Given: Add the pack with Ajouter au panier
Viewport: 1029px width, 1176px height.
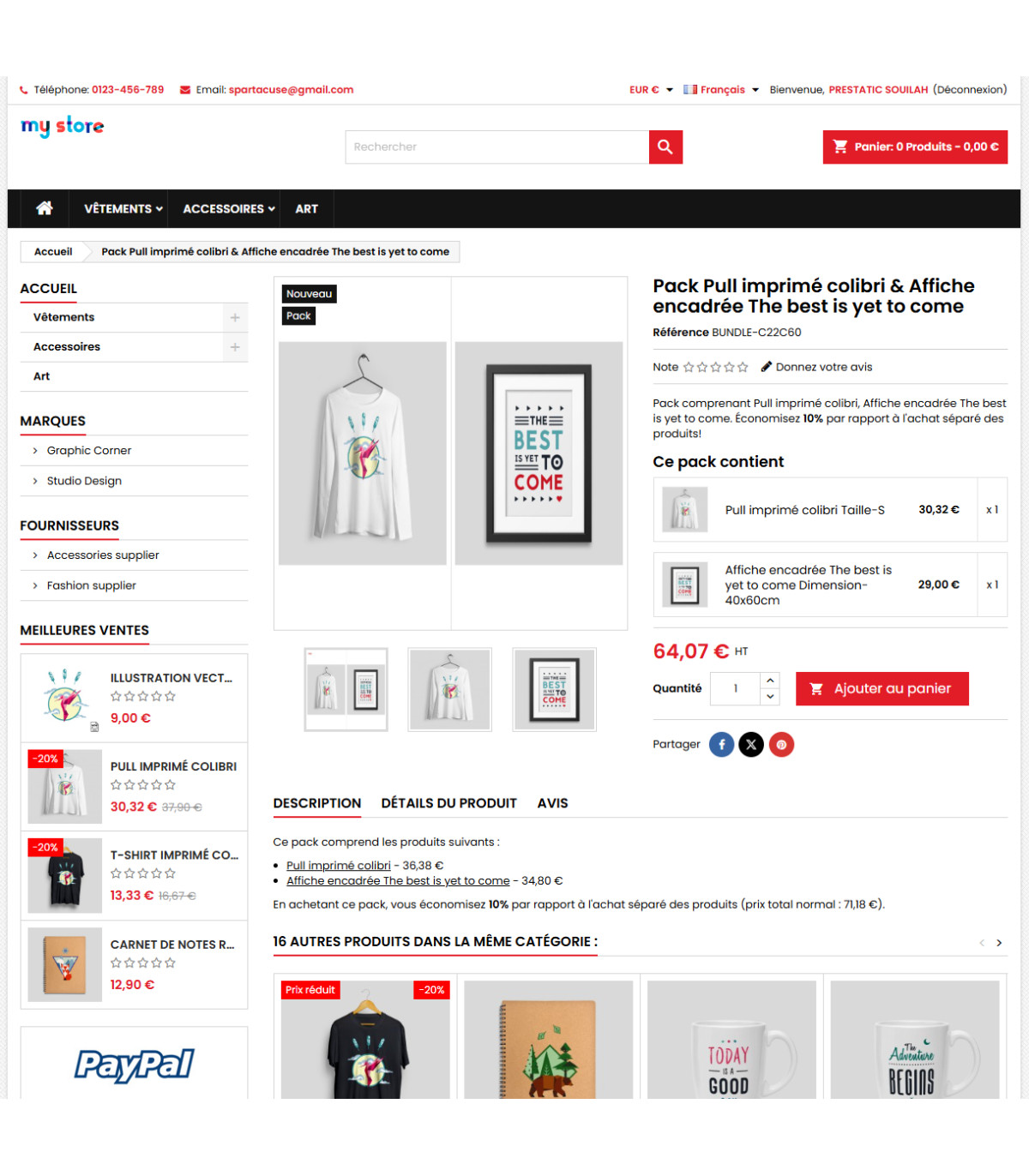Looking at the screenshot, I should click(x=882, y=688).
